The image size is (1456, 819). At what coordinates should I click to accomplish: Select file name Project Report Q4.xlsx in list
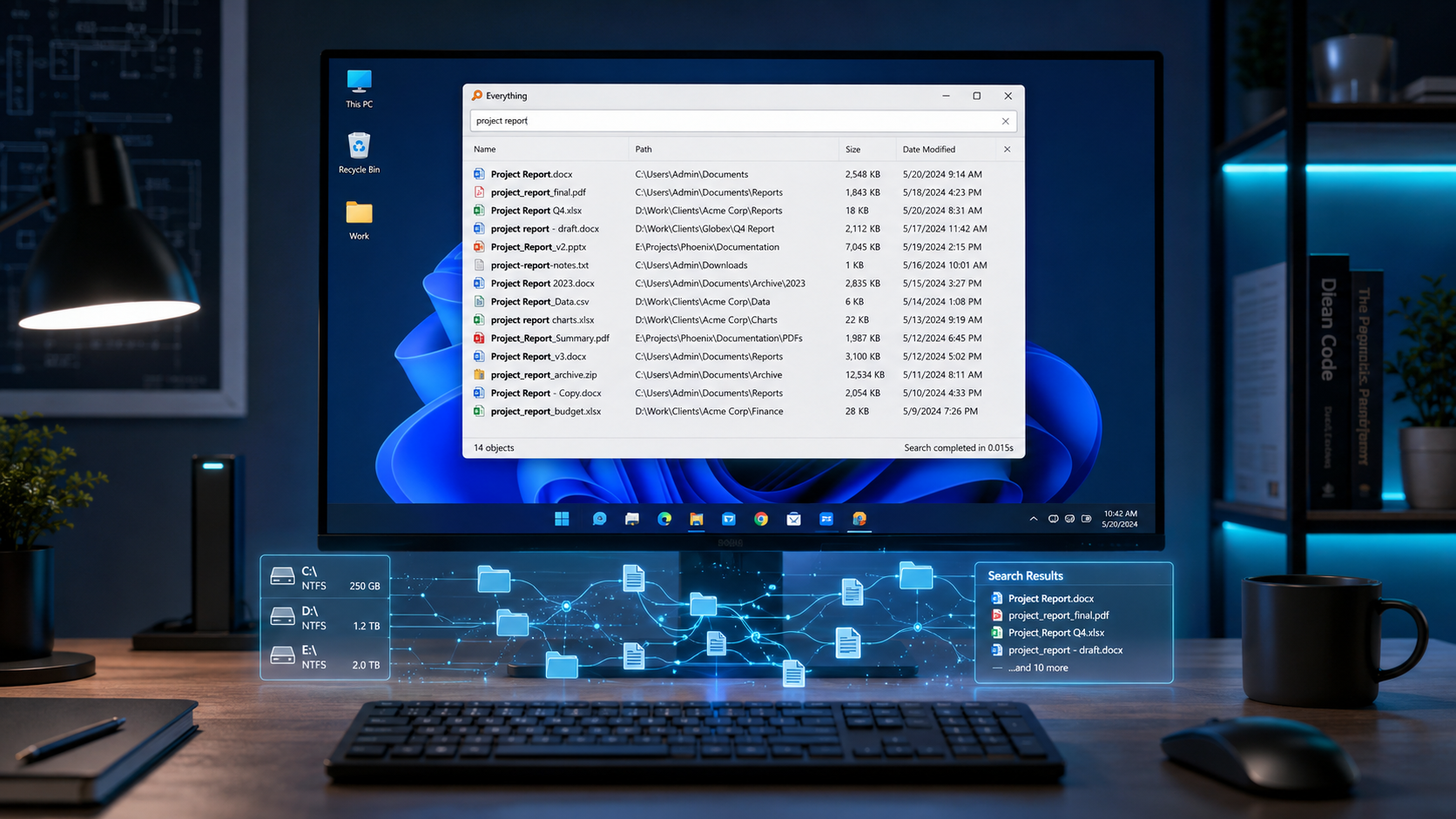[536, 211]
